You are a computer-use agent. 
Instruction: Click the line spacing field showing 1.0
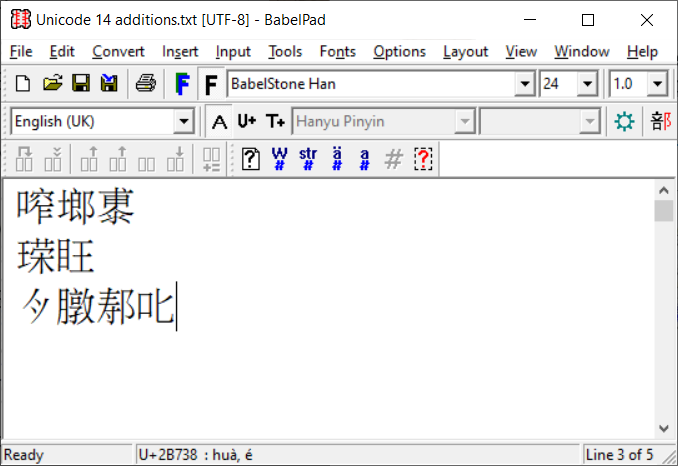coord(628,83)
